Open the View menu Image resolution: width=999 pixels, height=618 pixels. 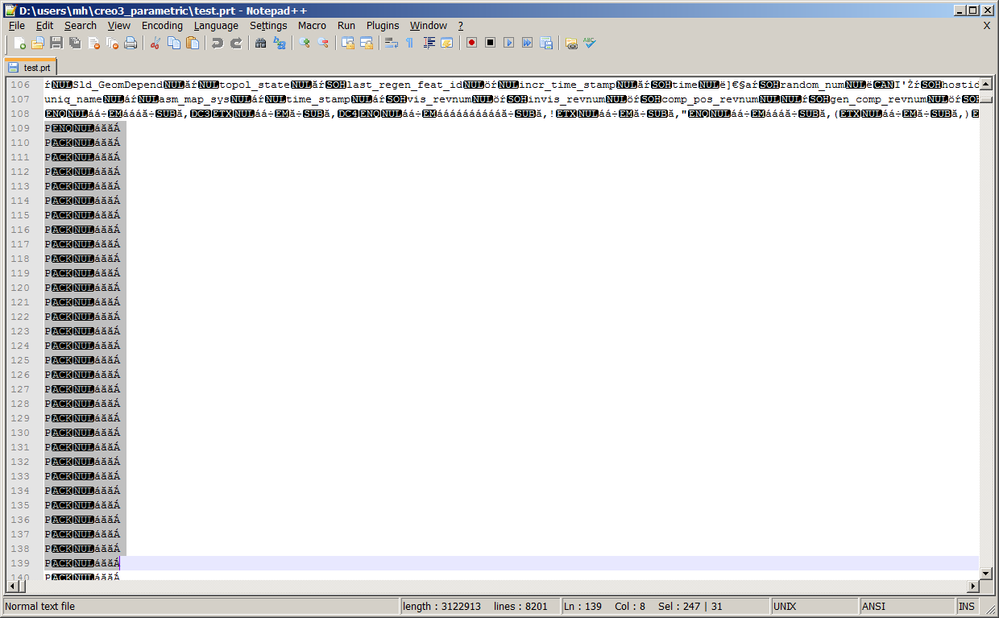pyautogui.click(x=119, y=25)
